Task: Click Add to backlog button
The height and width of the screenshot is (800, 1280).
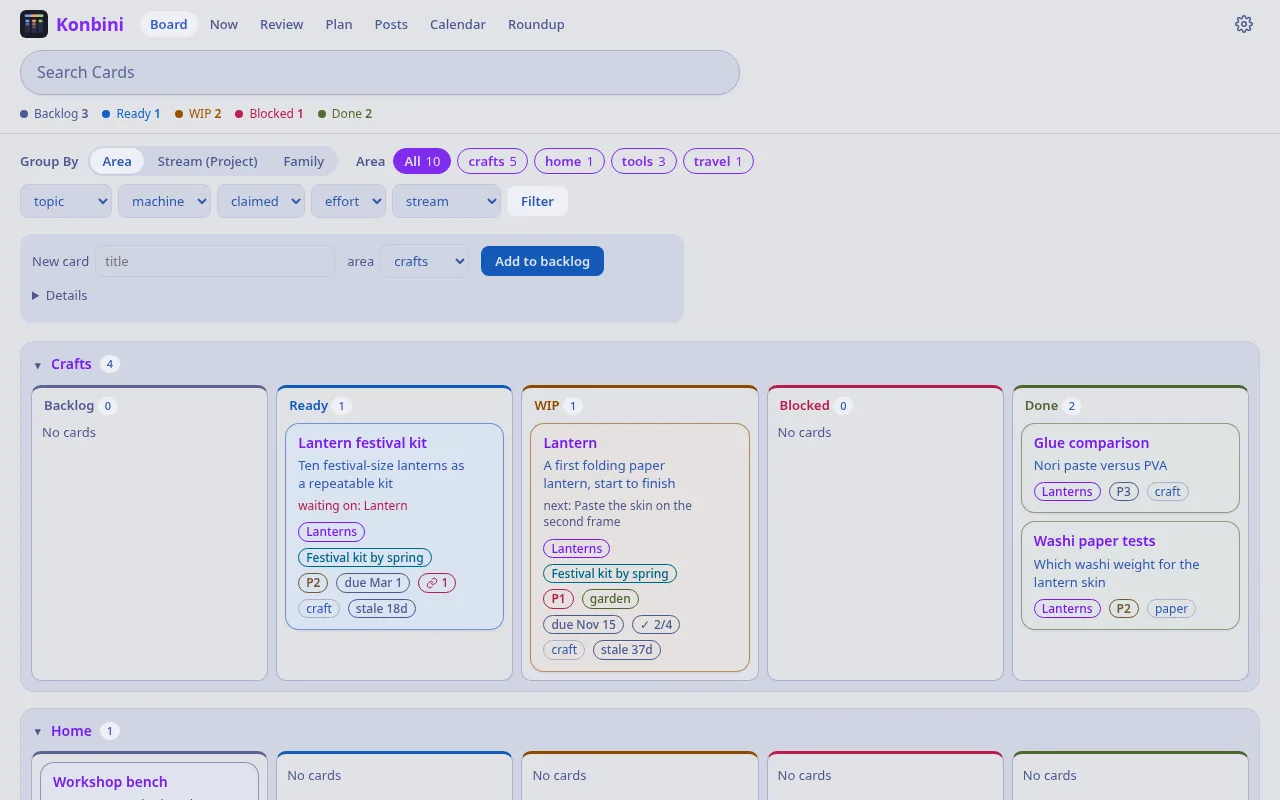Action: (x=542, y=261)
